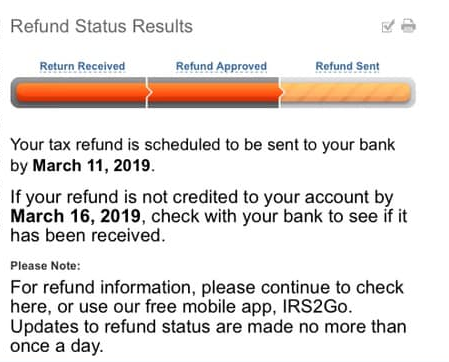Click the checkmark icon next to the printer
The height and width of the screenshot is (362, 449).
388,26
